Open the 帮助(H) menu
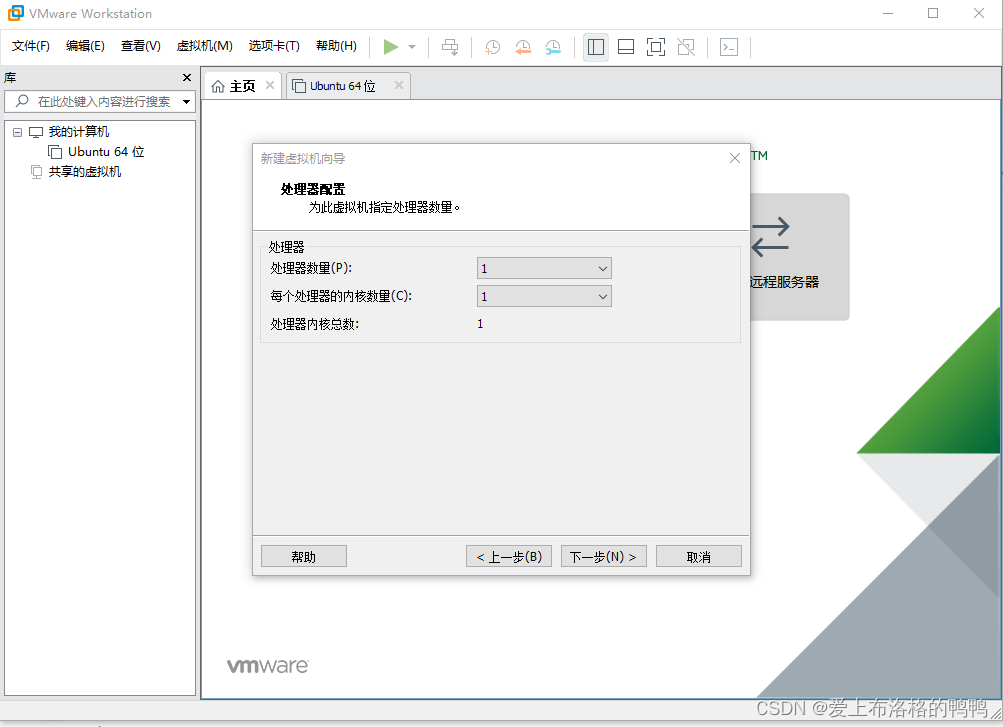The width and height of the screenshot is (1003, 727). click(336, 45)
